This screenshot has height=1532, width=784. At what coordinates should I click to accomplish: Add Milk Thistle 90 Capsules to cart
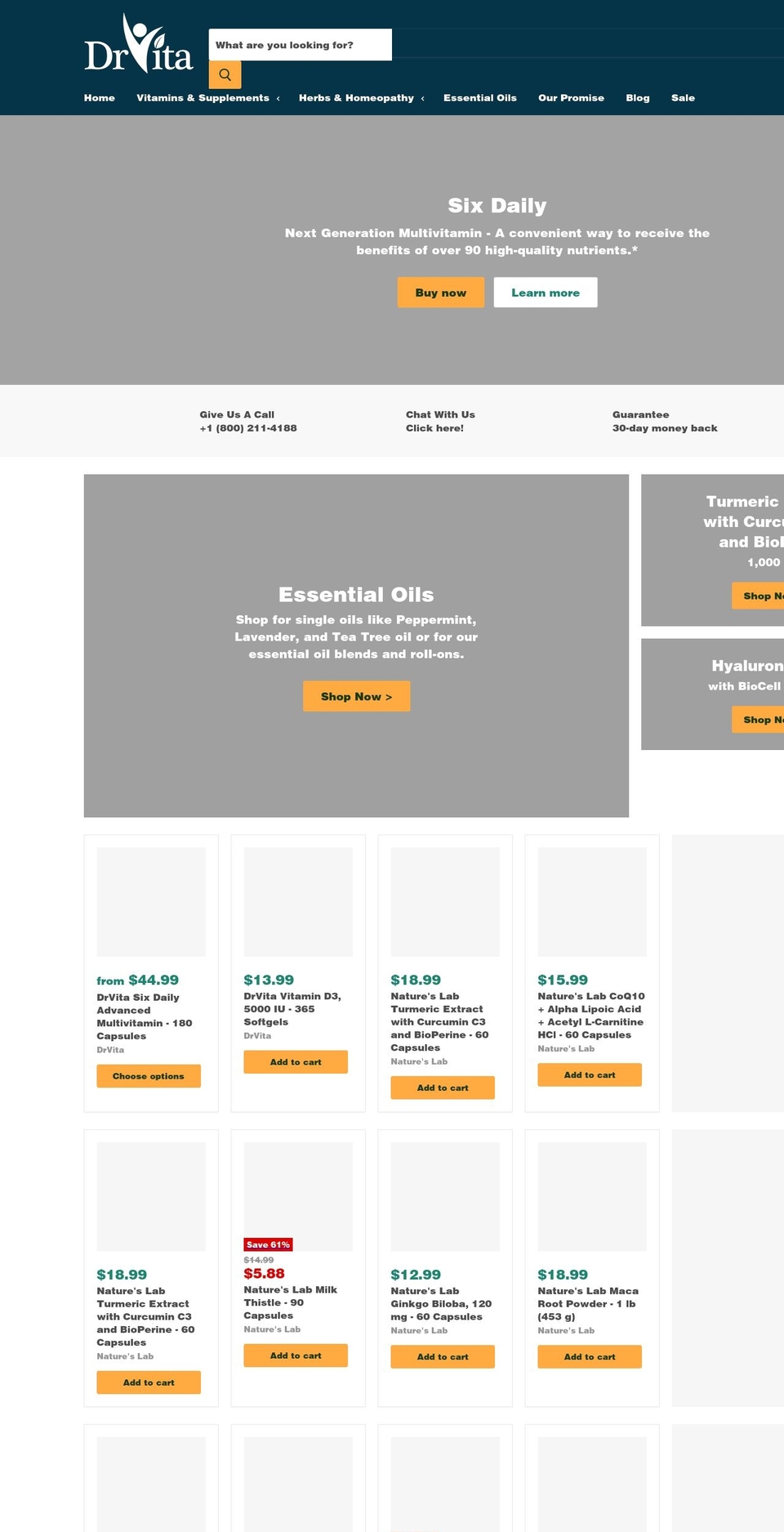coord(296,1356)
